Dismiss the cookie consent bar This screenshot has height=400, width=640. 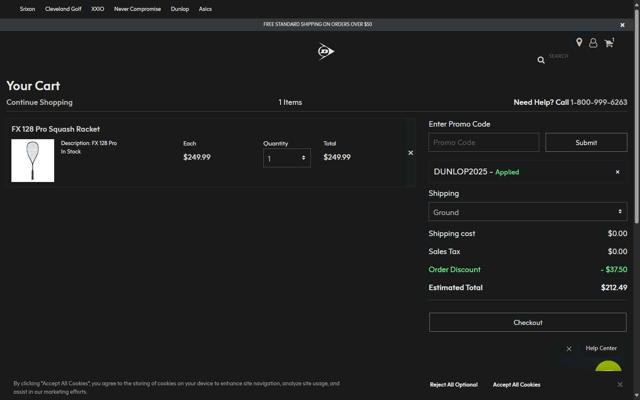pyautogui.click(x=620, y=384)
